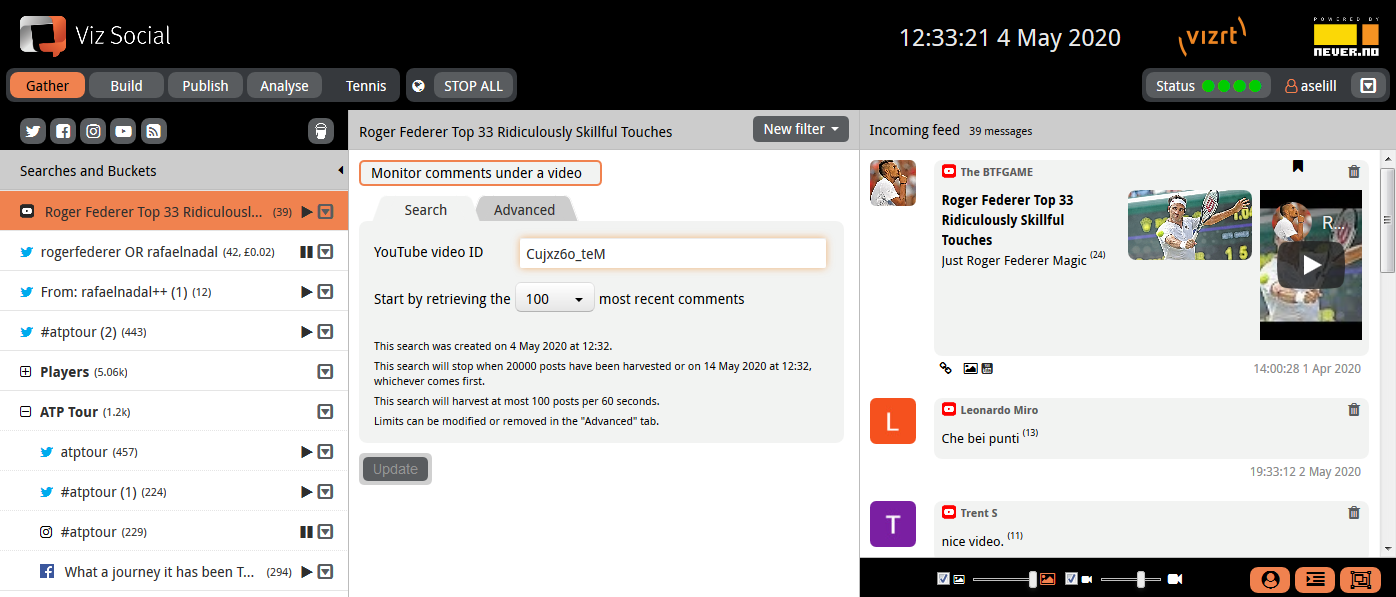Start the Roger Federer Top 33 search
This screenshot has height=597, width=1396.
pos(307,212)
